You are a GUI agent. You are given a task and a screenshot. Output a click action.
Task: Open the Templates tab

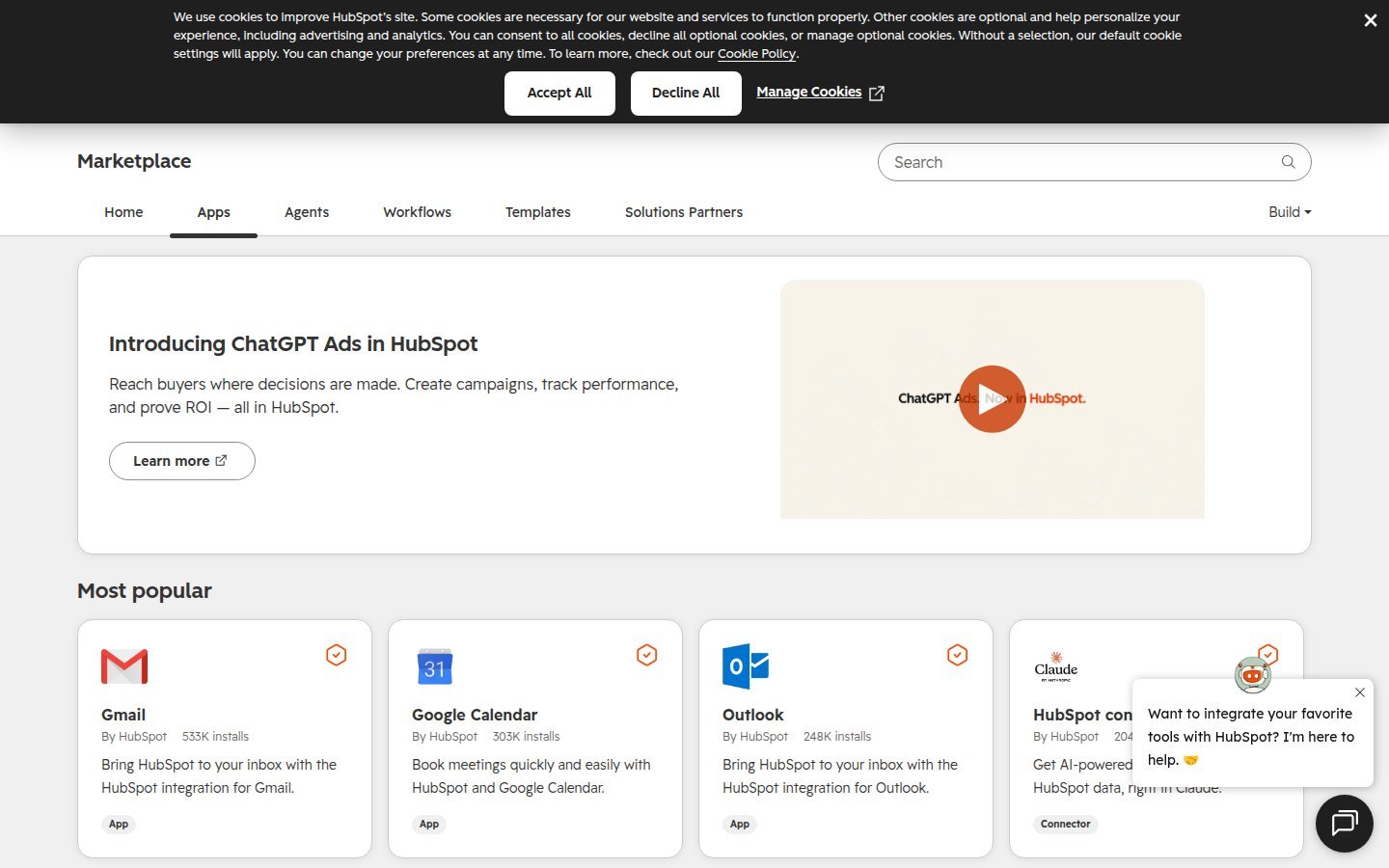[x=538, y=212]
